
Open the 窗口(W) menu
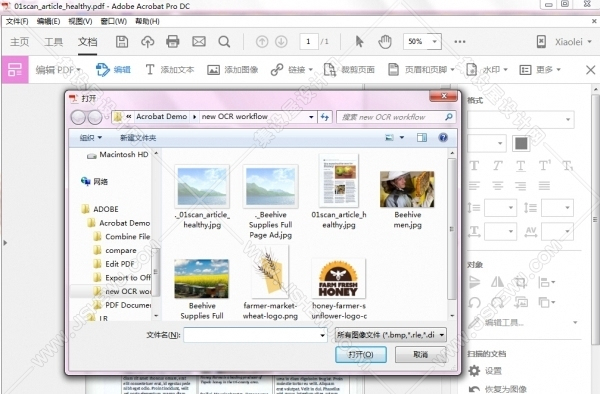pyautogui.click(x=114, y=21)
